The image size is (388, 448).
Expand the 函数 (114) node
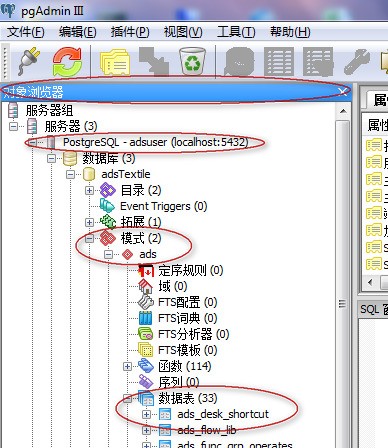point(127,366)
